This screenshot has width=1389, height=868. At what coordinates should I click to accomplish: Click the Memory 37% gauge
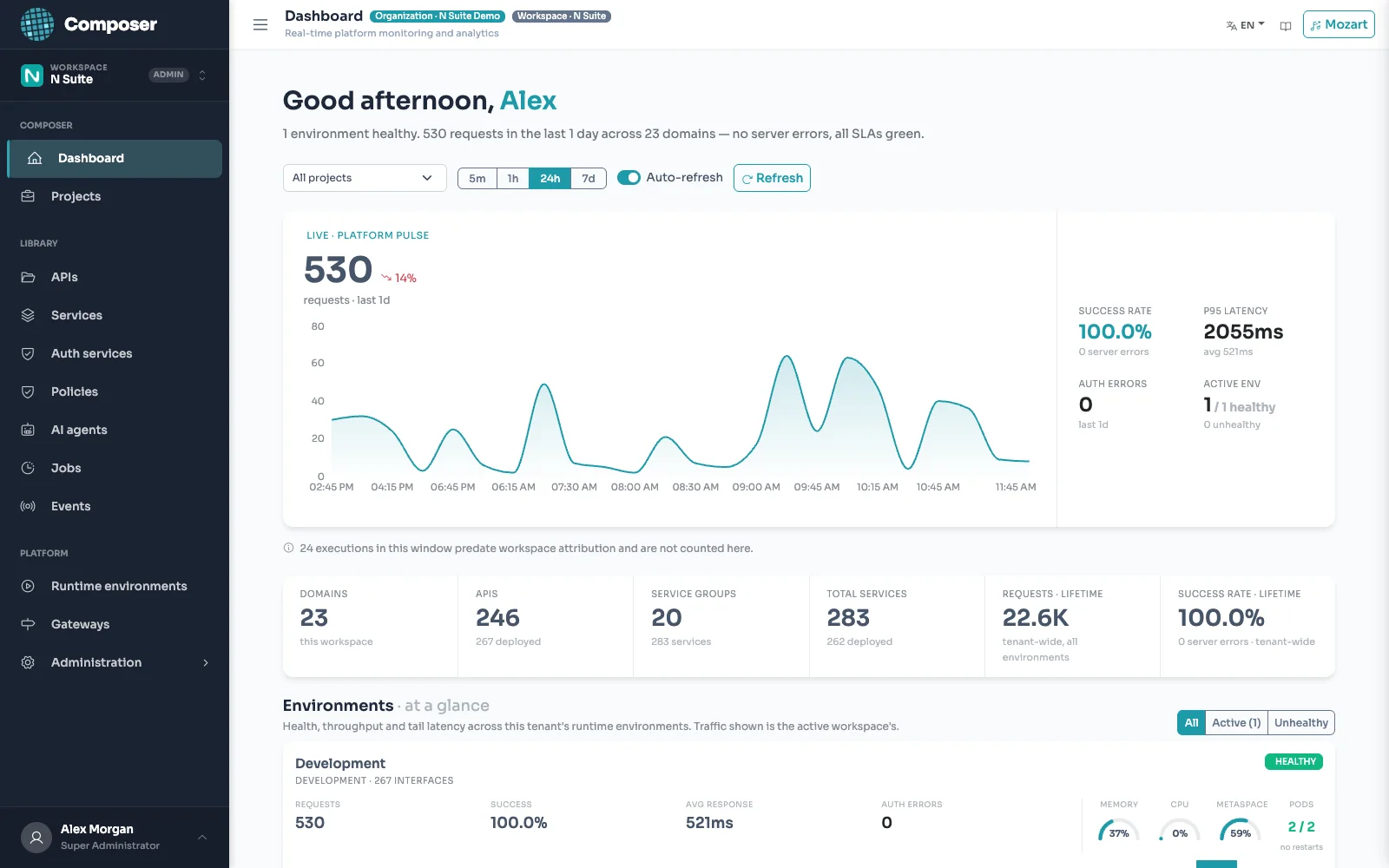pos(1118,830)
